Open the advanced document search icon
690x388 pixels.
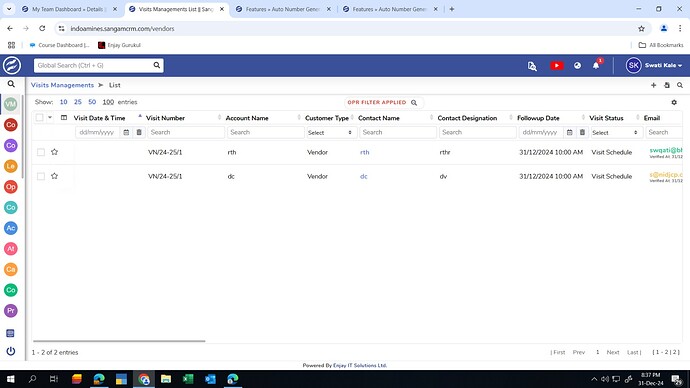tap(532, 66)
